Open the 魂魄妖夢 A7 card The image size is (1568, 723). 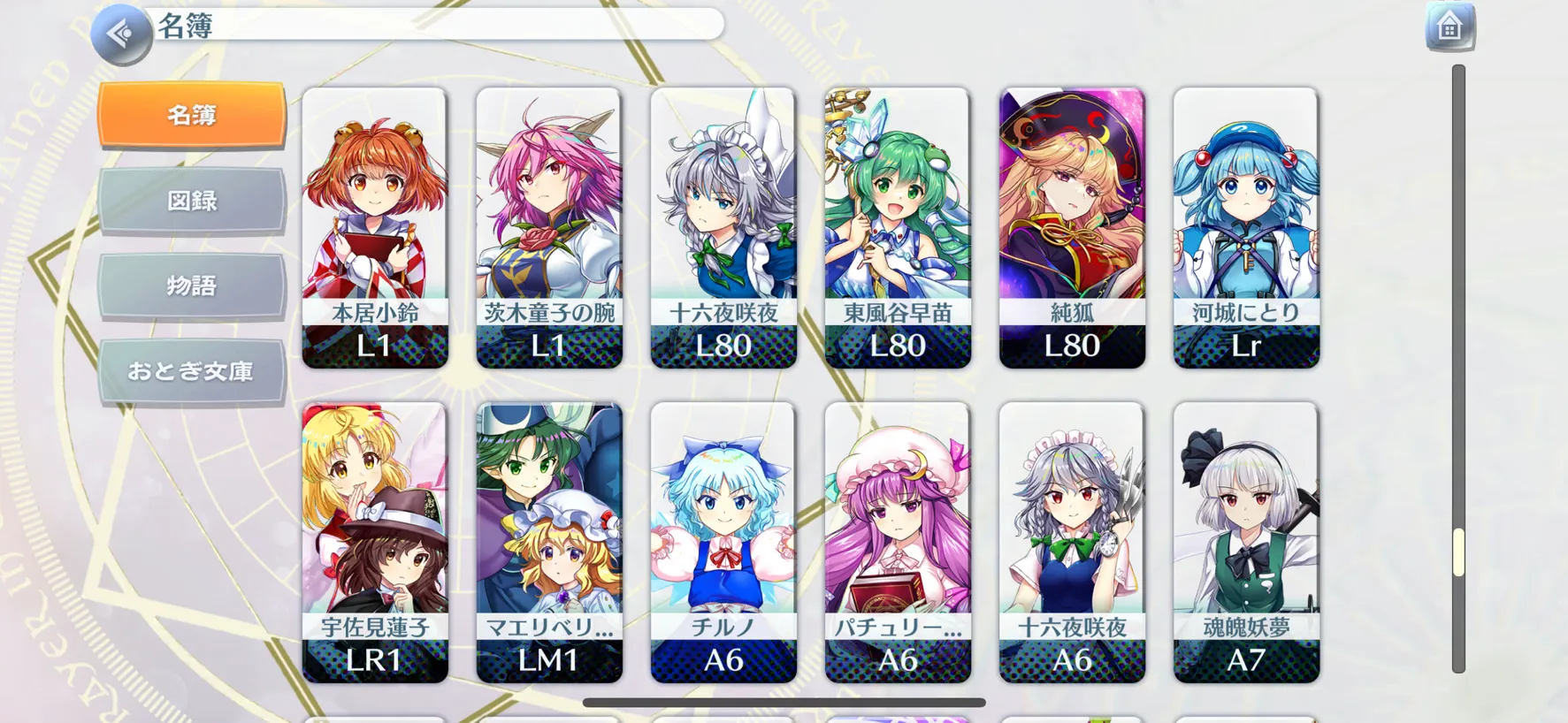pos(1246,543)
